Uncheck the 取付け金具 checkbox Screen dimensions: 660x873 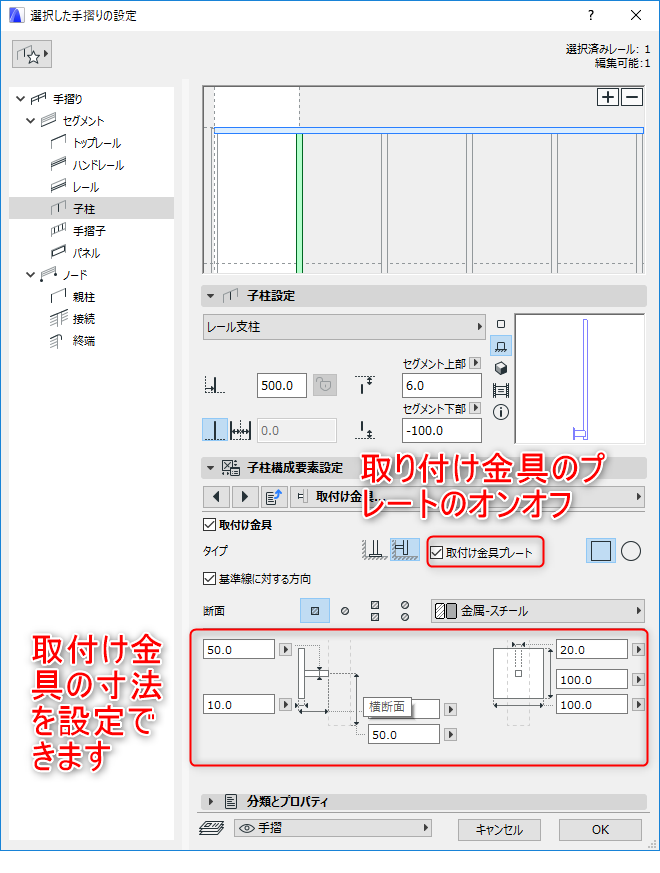click(x=210, y=524)
